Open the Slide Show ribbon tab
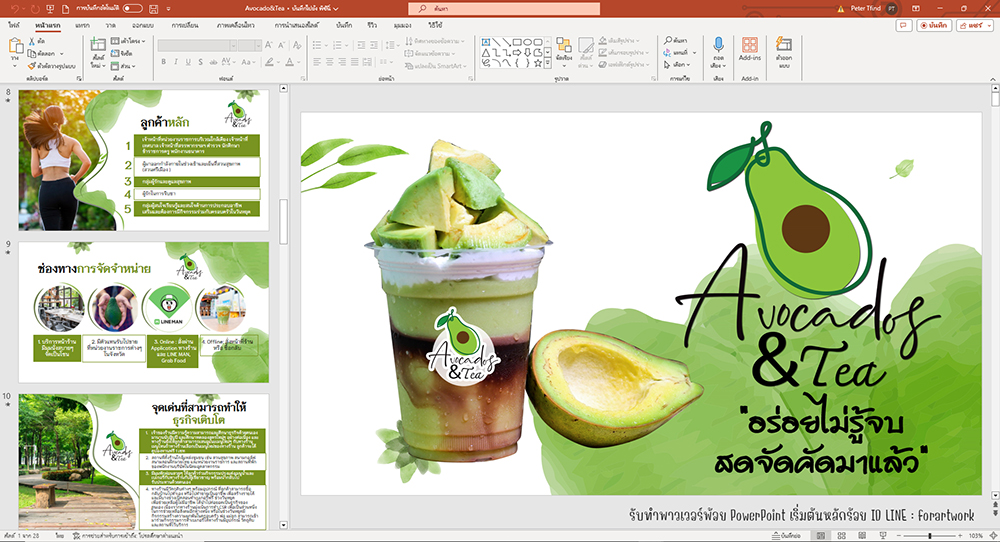 297,25
